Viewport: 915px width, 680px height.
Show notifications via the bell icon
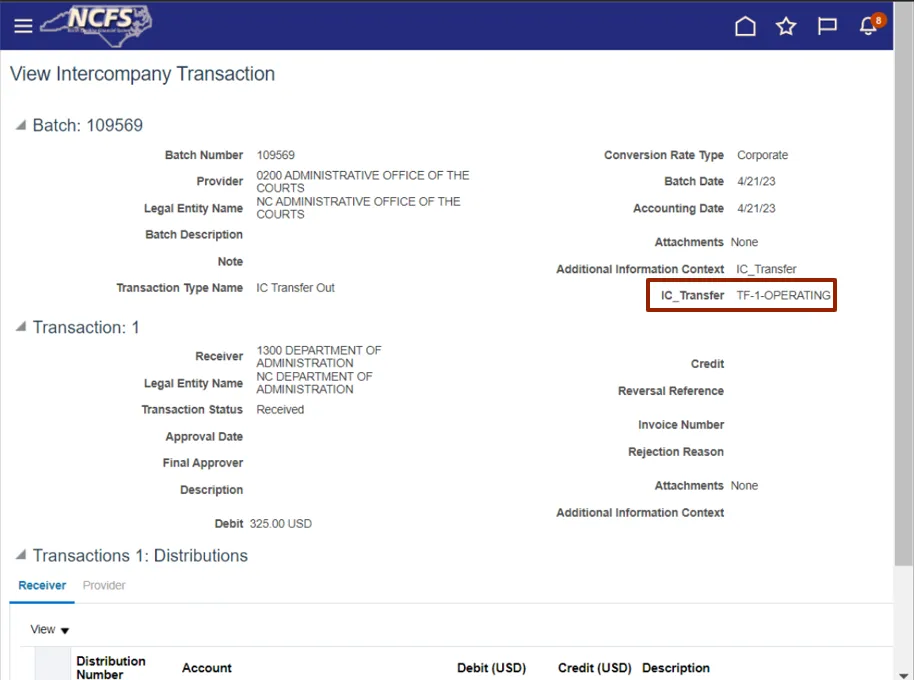[868, 27]
